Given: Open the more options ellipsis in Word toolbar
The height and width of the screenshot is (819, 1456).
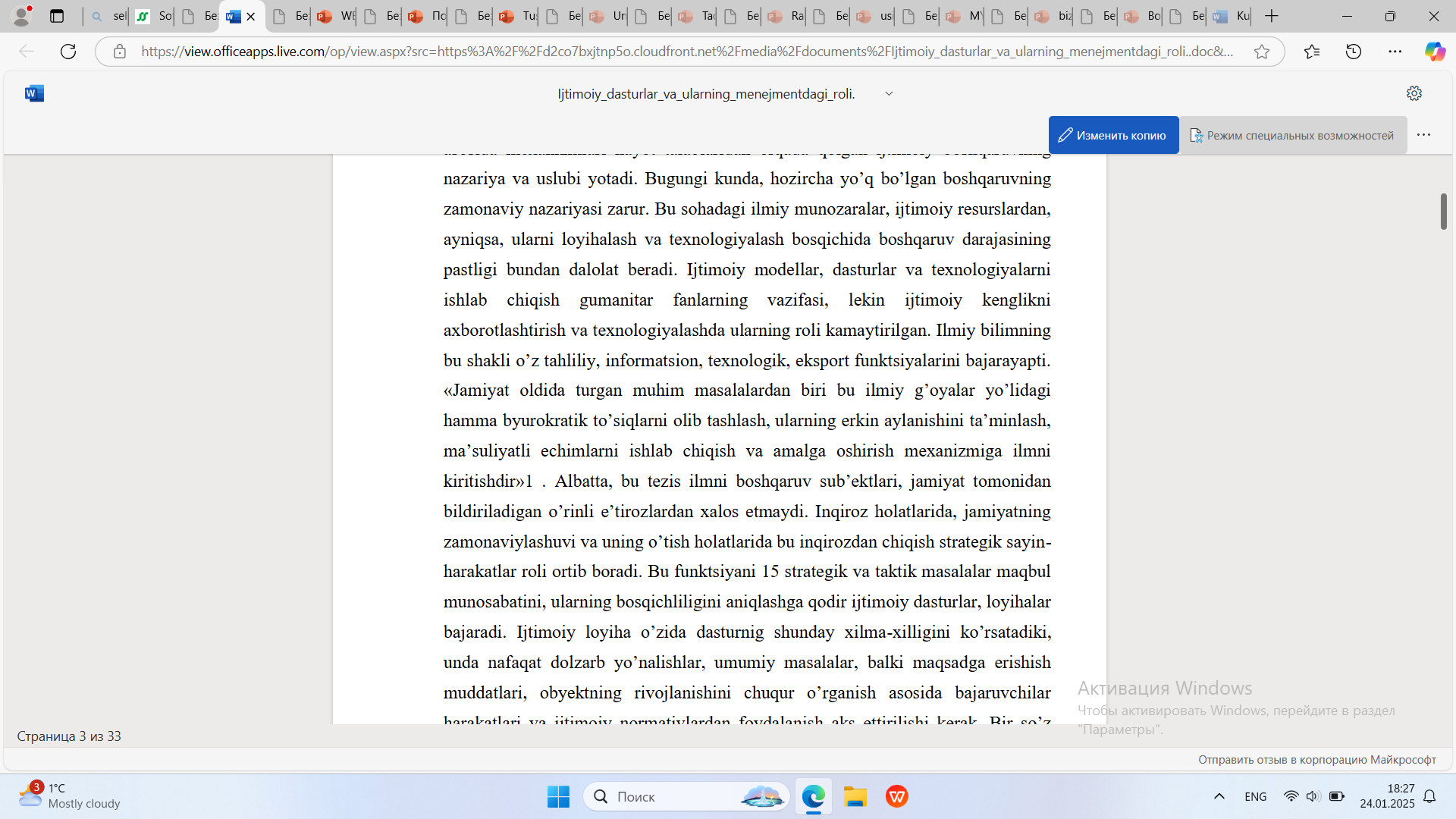Looking at the screenshot, I should pos(1423,135).
